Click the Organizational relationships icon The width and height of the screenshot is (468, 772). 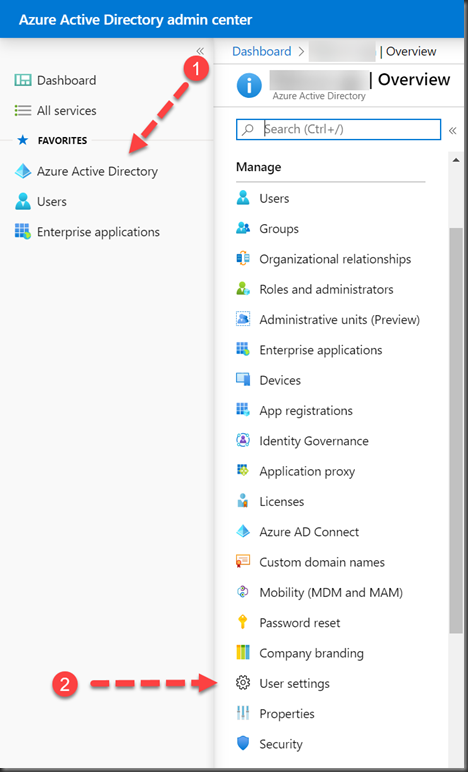(243, 259)
